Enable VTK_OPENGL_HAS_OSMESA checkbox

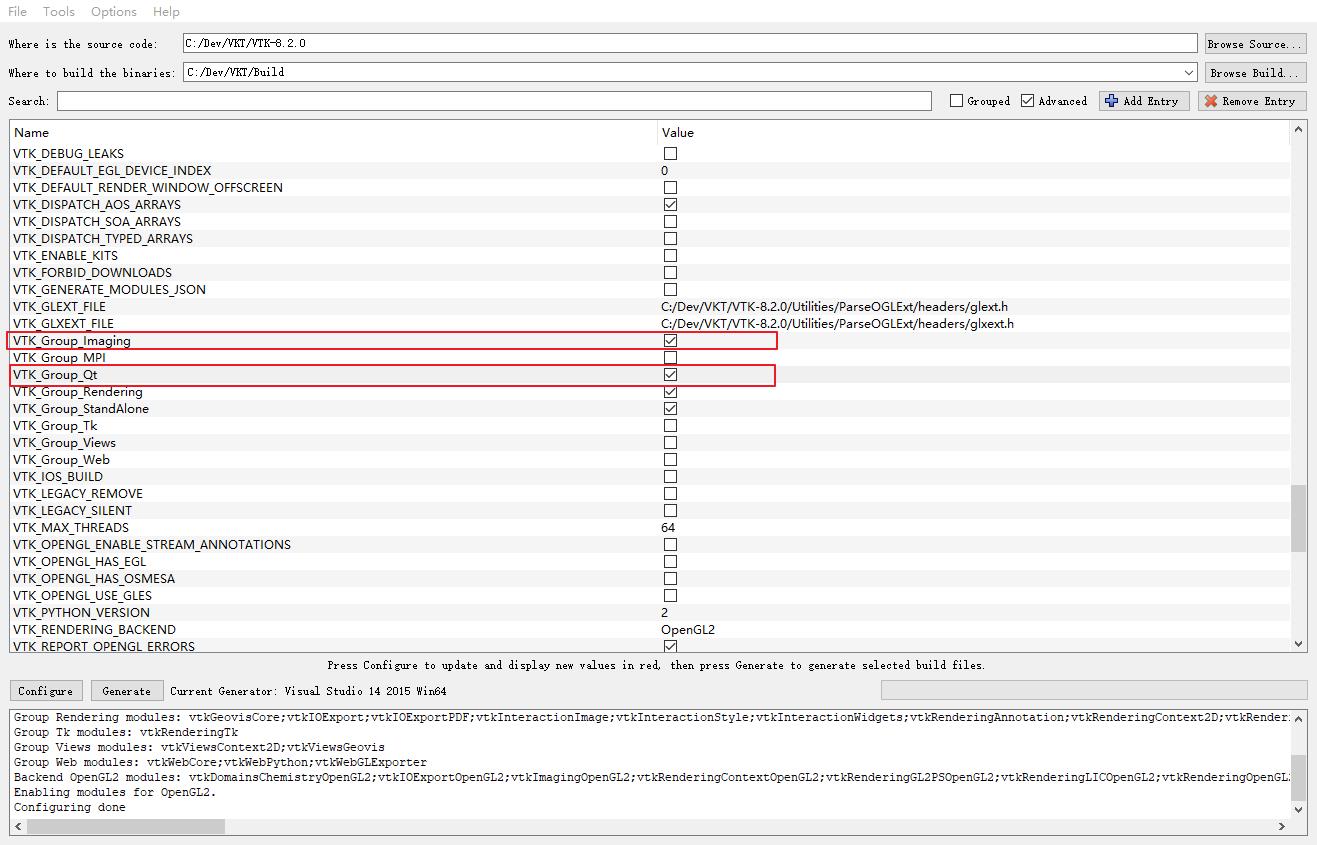pyautogui.click(x=670, y=579)
